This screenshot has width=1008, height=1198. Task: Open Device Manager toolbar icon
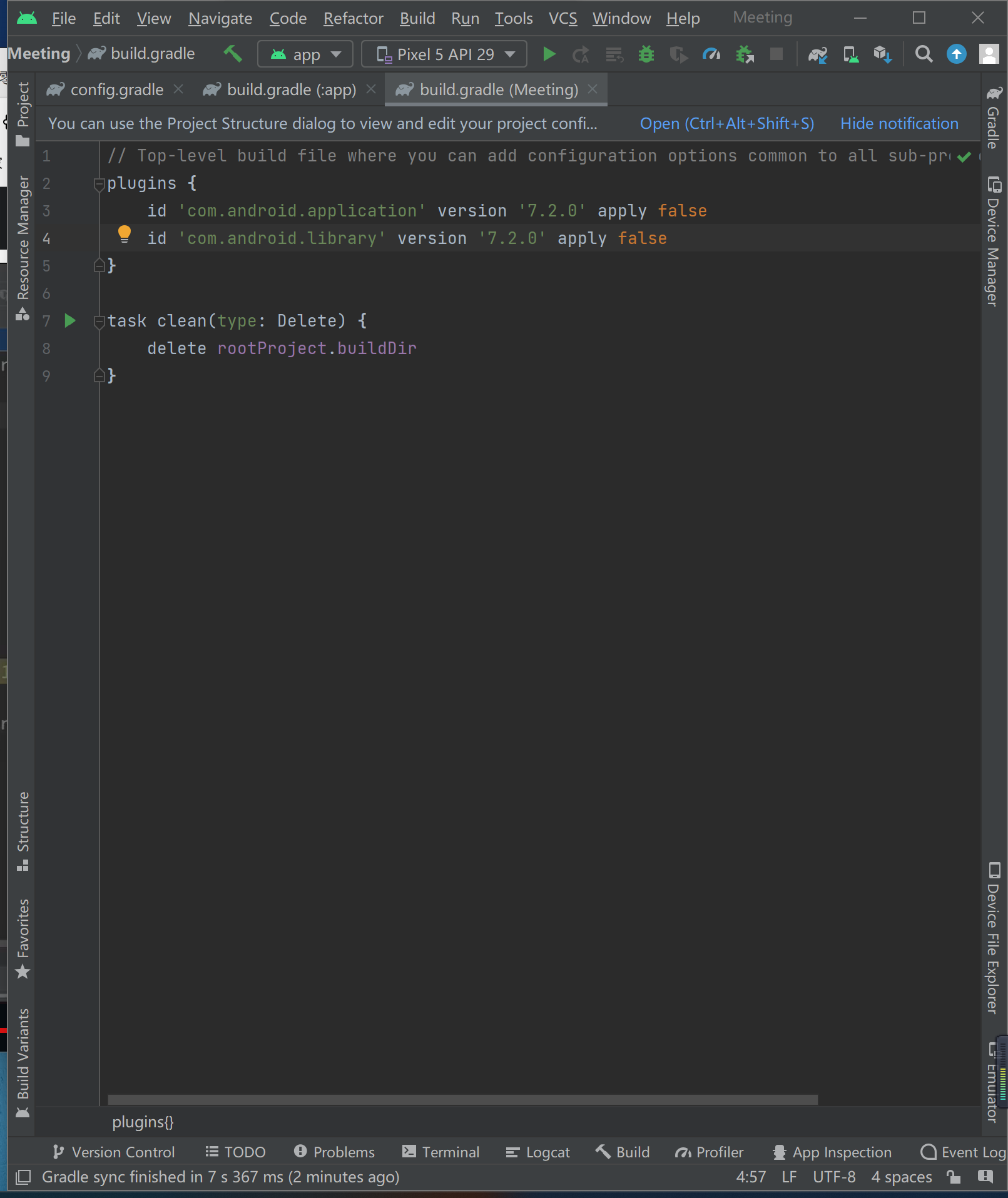[851, 54]
